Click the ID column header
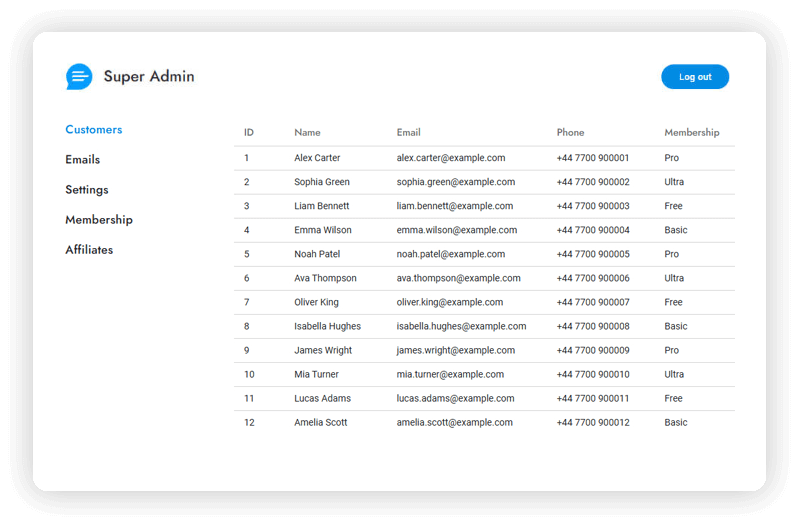 click(x=249, y=133)
